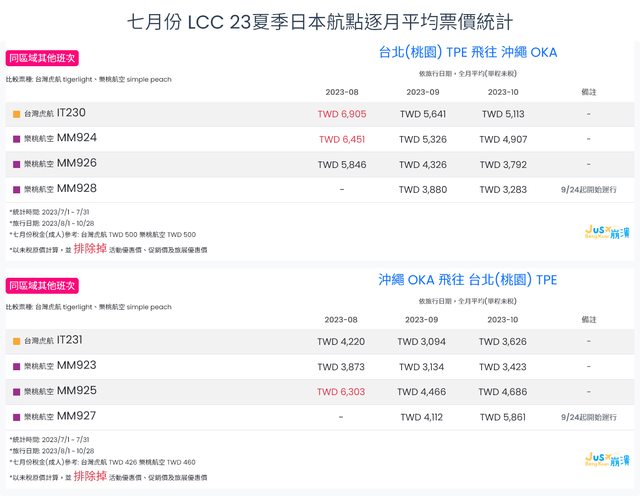Click the purple square beside Peach MM926
640x496 pixels.
(16, 163)
